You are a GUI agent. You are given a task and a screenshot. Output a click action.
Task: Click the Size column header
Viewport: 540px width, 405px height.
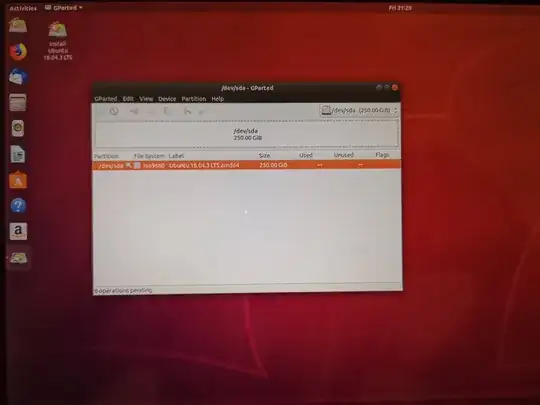[x=264, y=156]
